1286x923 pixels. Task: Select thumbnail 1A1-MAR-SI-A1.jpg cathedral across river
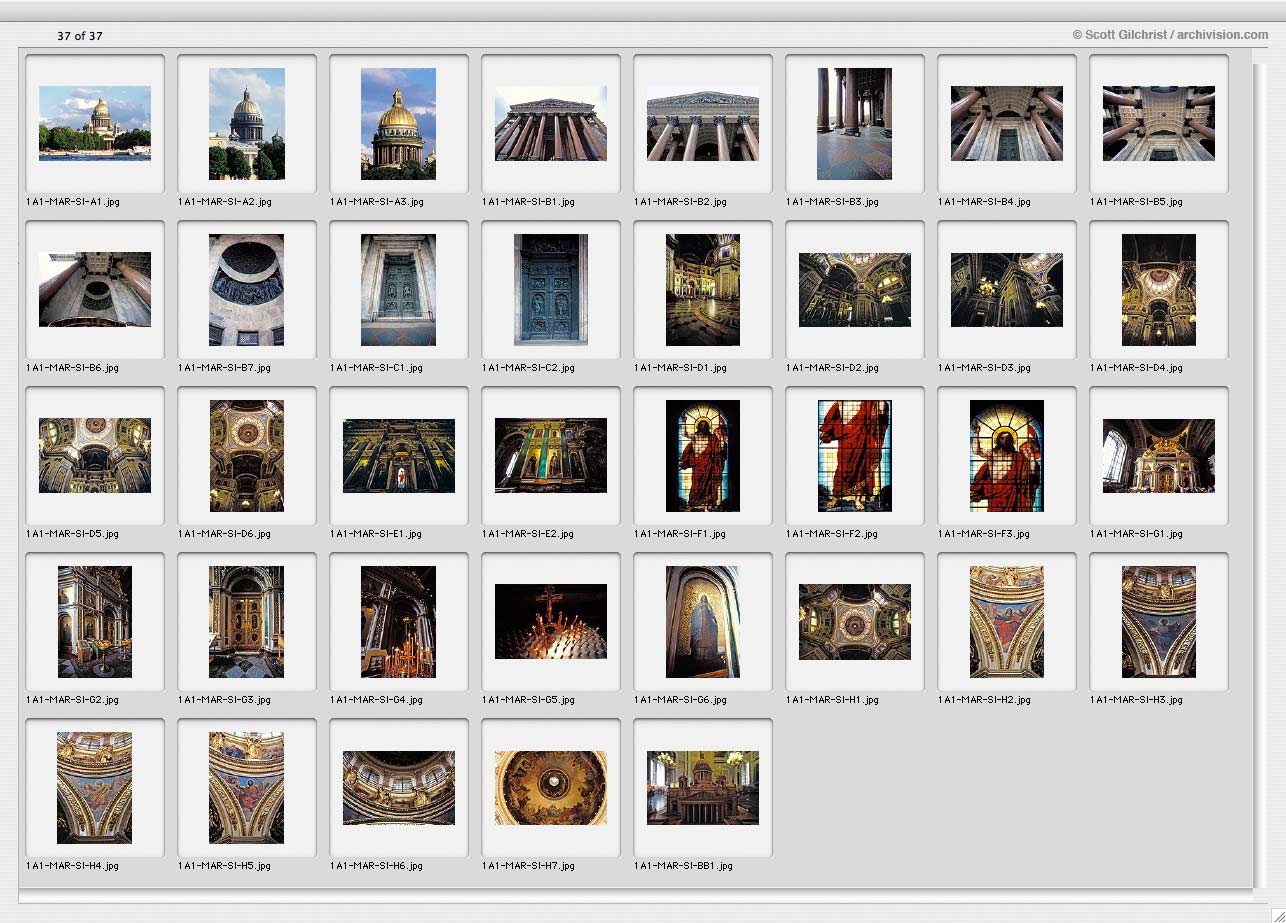tap(95, 123)
